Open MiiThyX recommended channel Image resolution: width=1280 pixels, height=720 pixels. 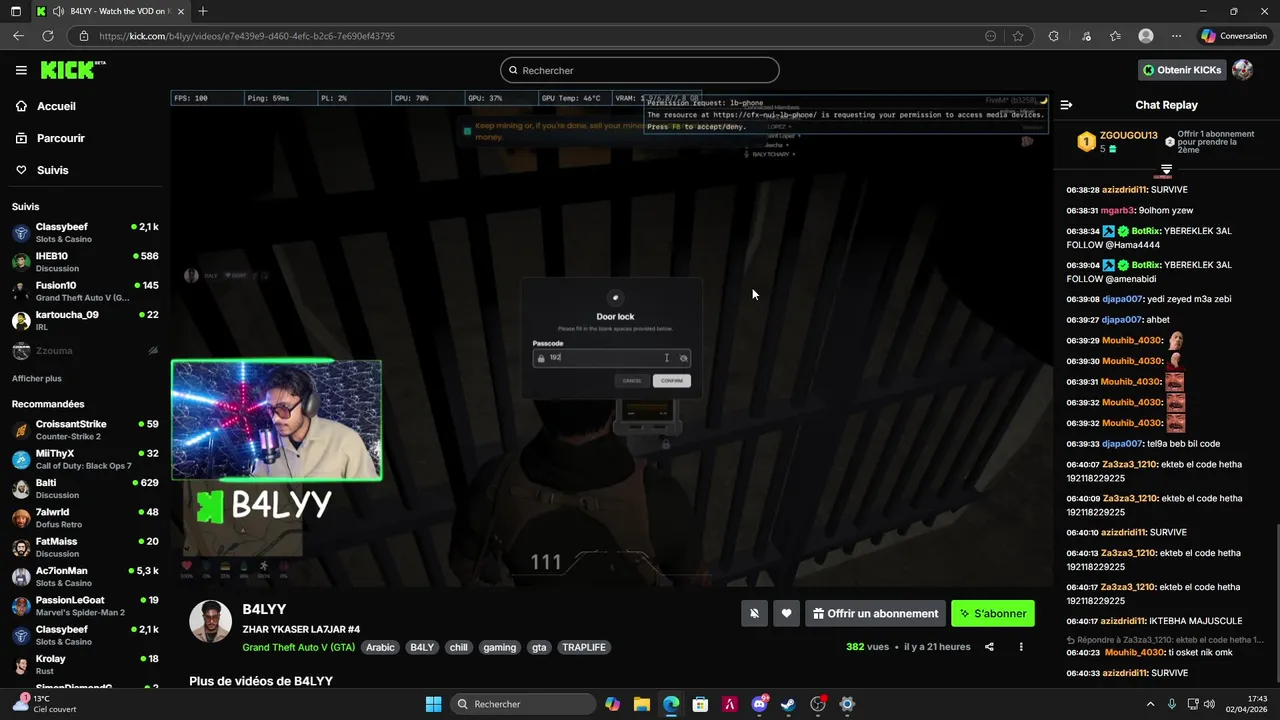[x=85, y=459]
